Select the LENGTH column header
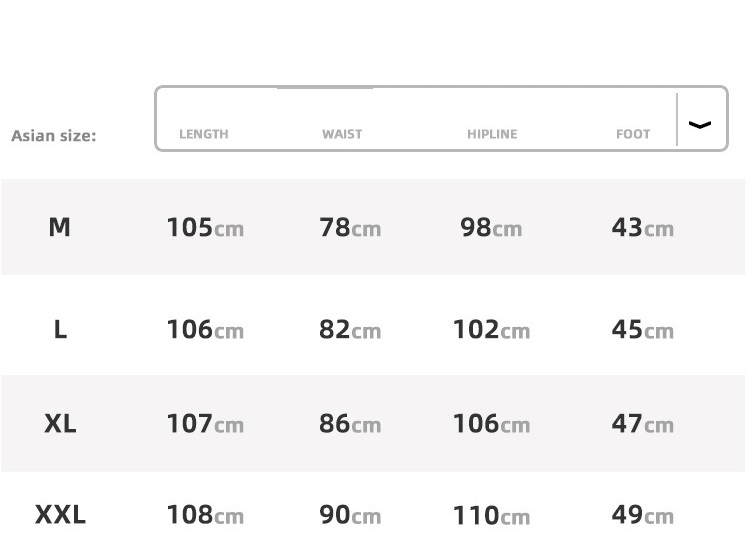Viewport: 749px width, 553px height. (x=203, y=134)
